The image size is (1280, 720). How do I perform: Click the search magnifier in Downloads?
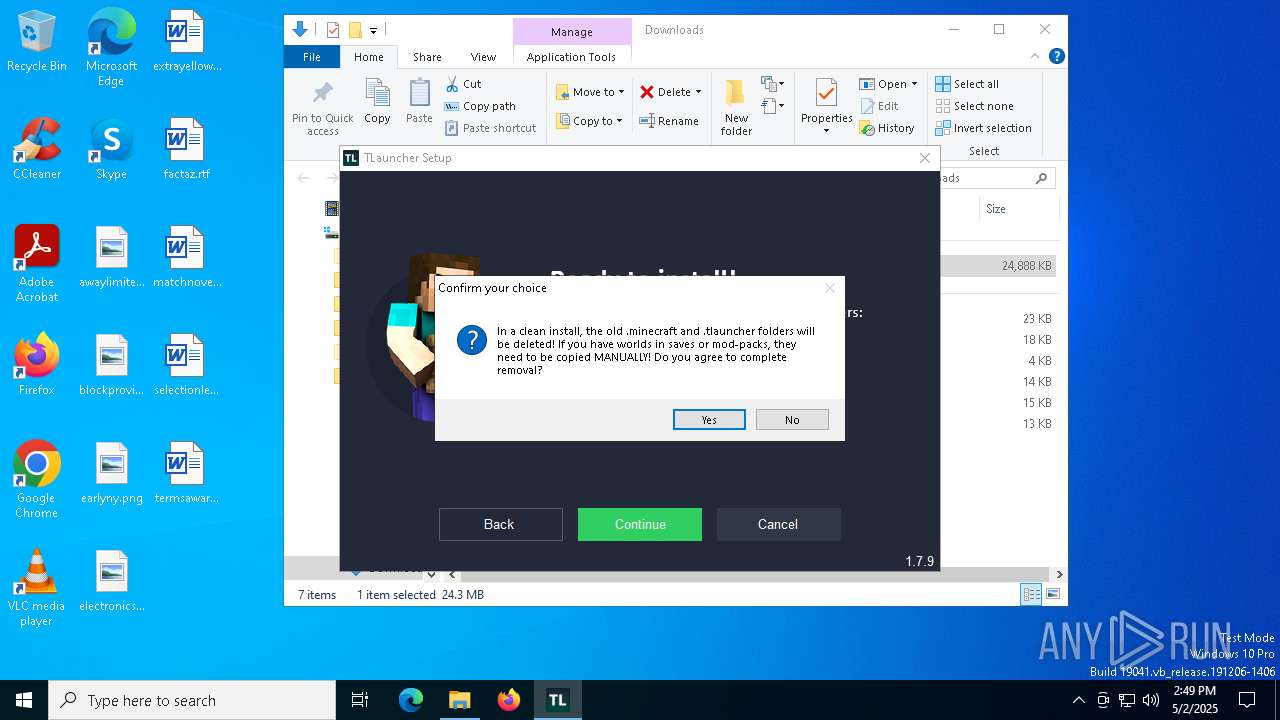(x=1041, y=178)
